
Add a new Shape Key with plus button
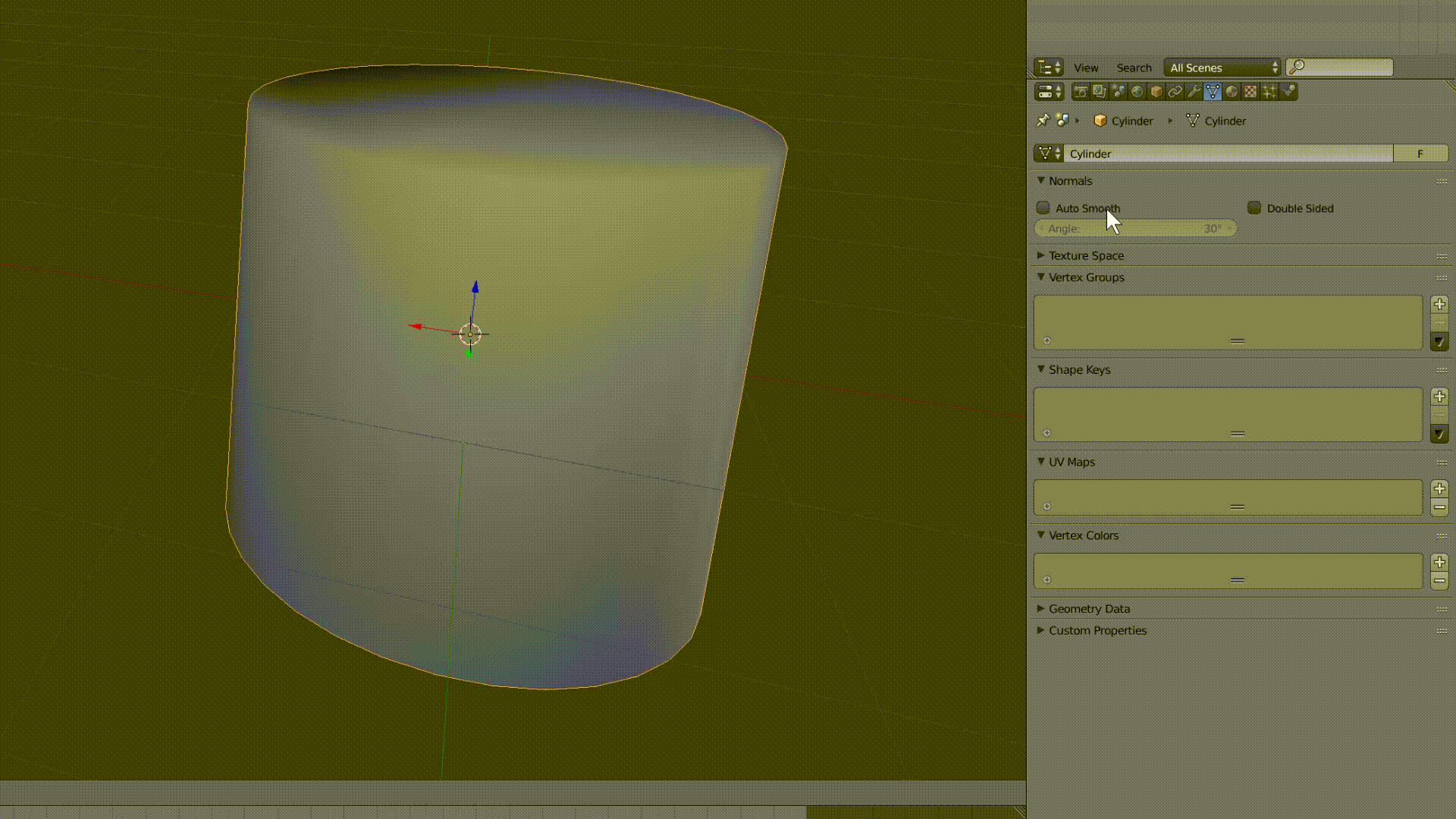(x=1439, y=395)
